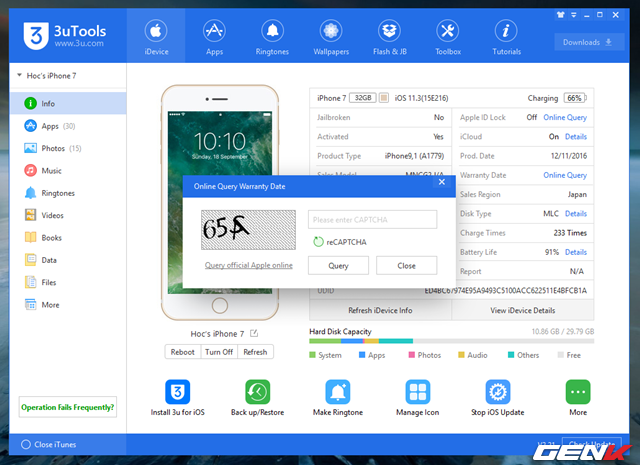Open the Ringtones bell icon in header
Viewport: 640px width, 465px height.
coord(272,31)
